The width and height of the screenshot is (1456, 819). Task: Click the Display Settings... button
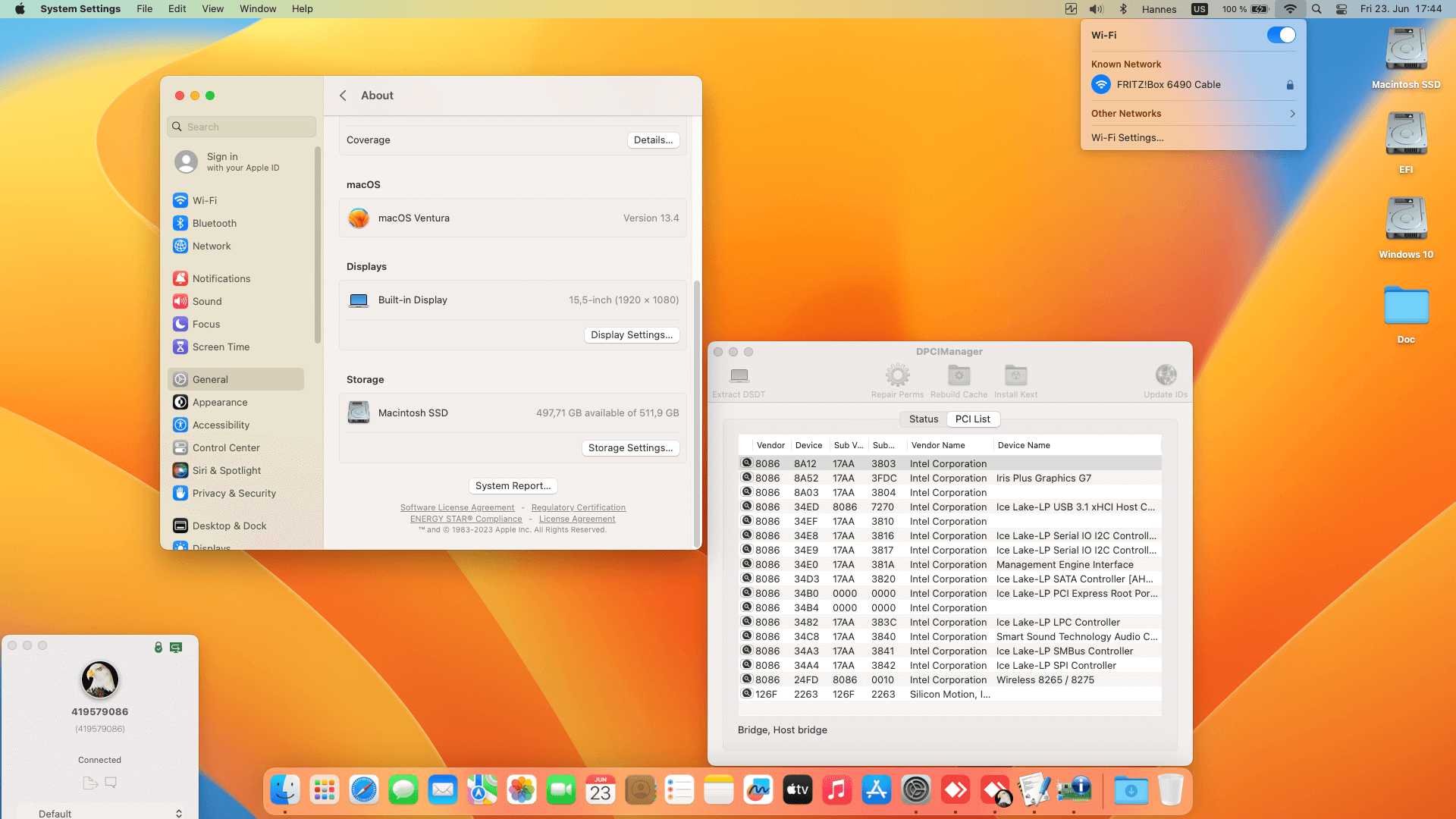pos(631,334)
